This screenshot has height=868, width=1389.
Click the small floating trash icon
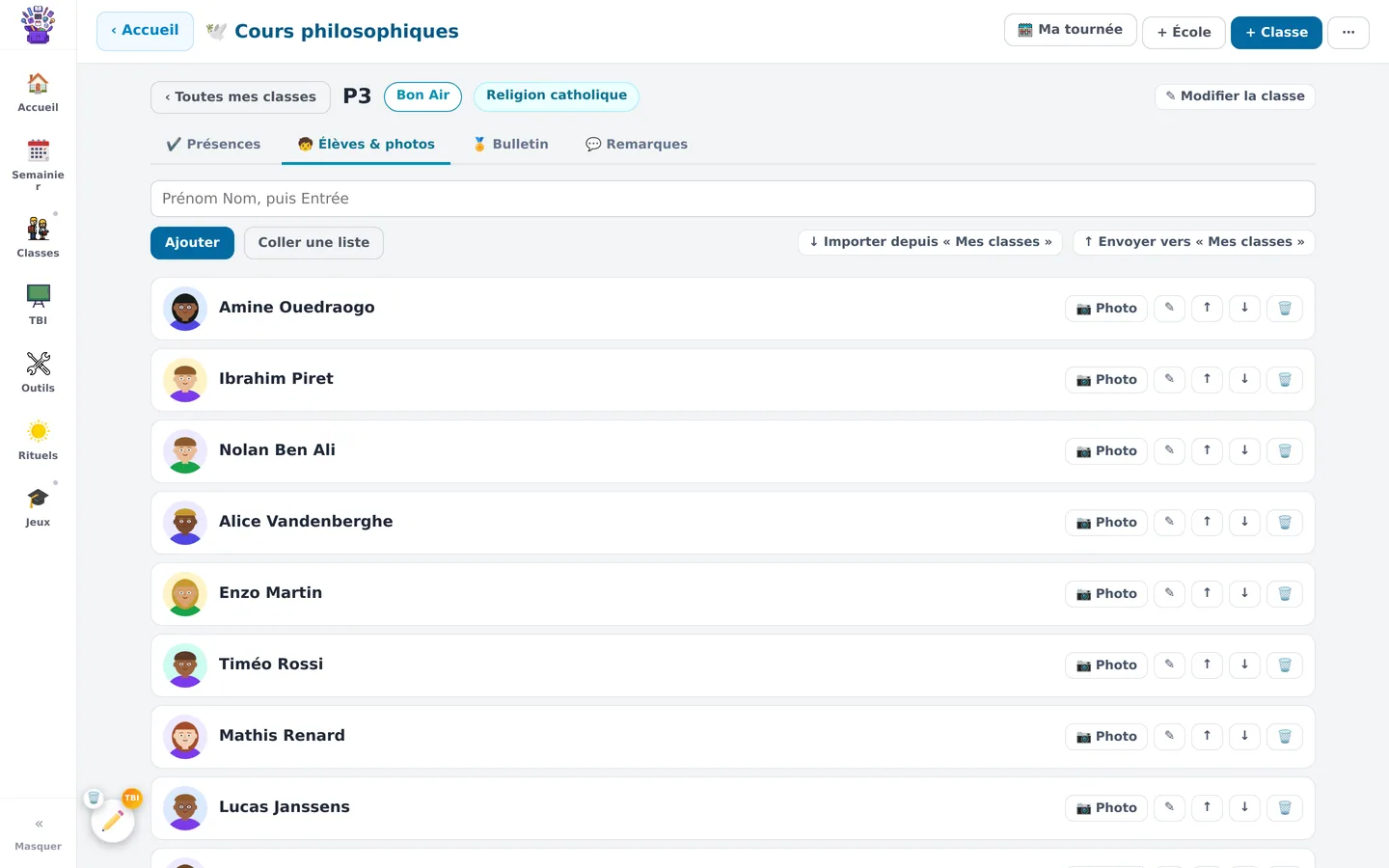94,798
